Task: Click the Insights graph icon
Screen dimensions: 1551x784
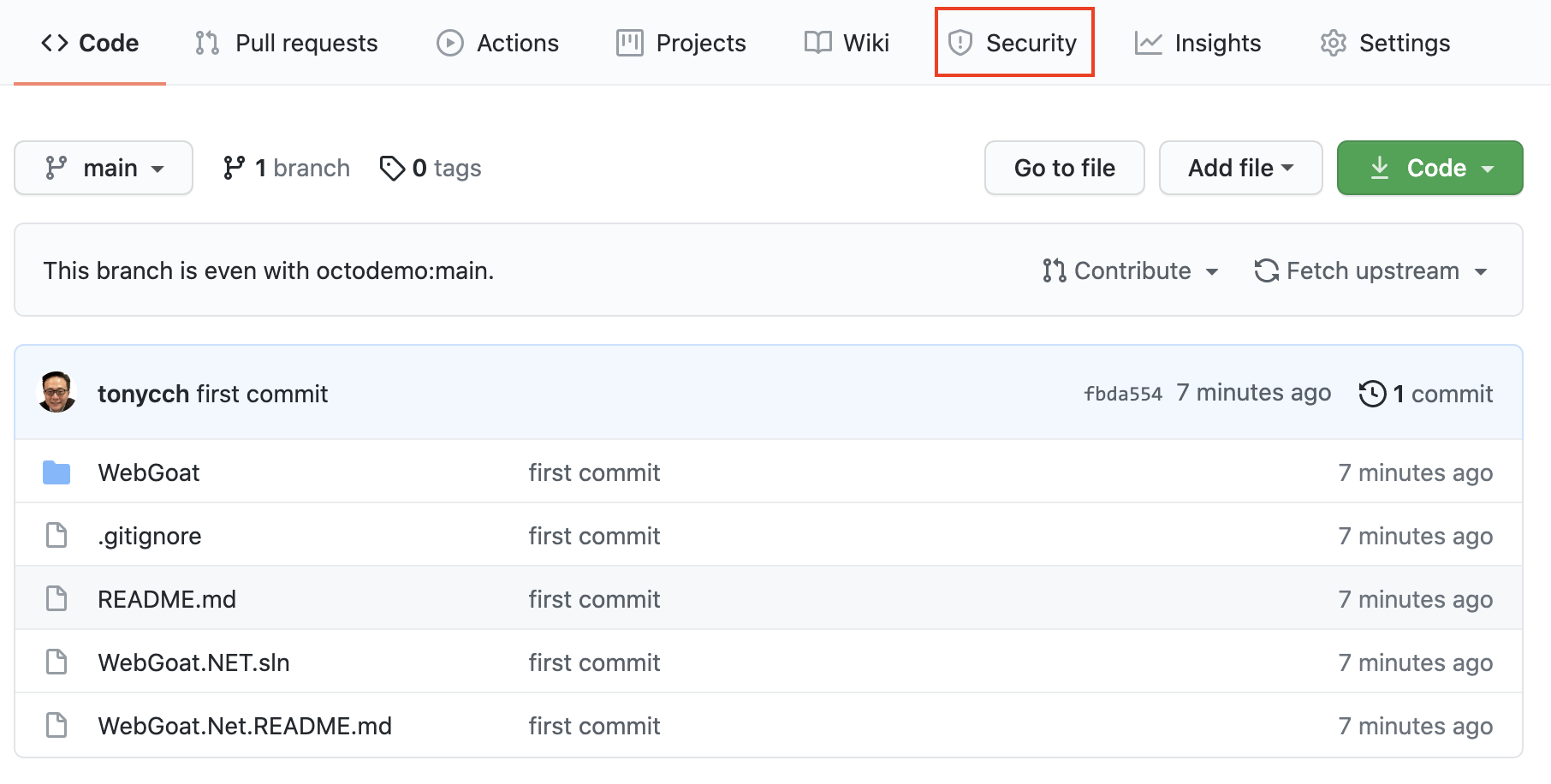Action: click(1148, 43)
